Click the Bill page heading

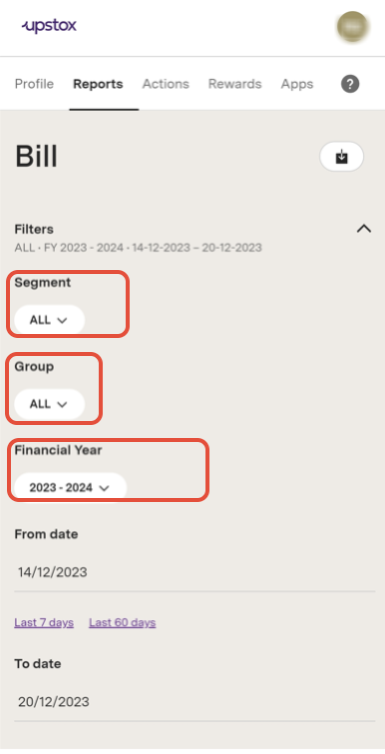point(37,157)
